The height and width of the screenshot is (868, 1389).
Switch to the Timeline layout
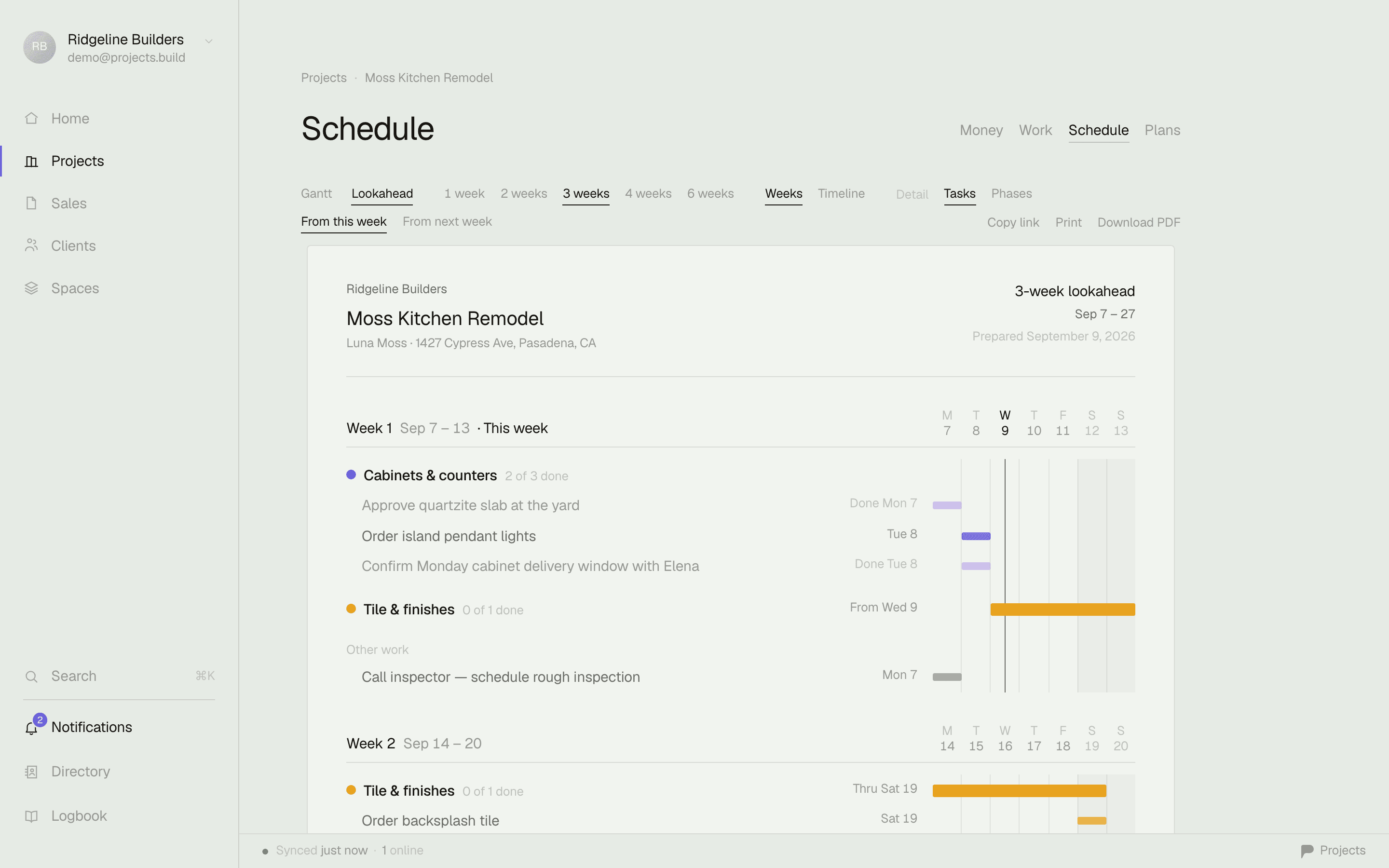click(x=841, y=193)
